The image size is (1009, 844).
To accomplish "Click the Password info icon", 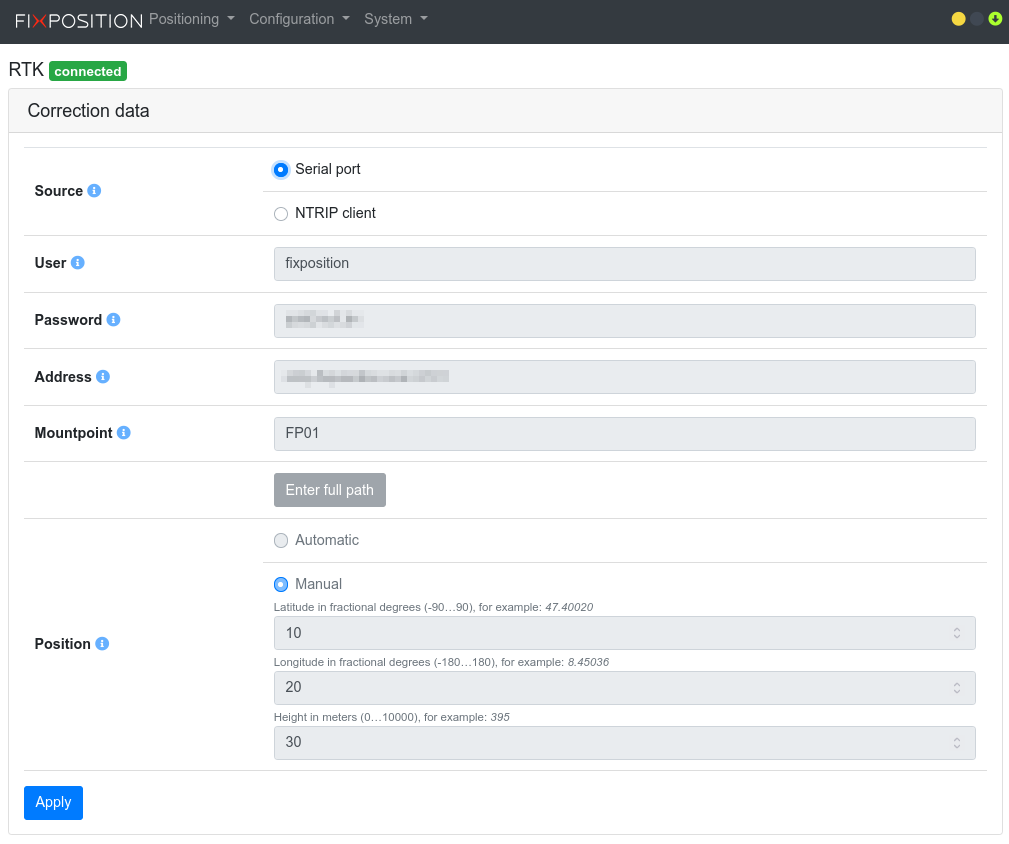I will [x=113, y=320].
